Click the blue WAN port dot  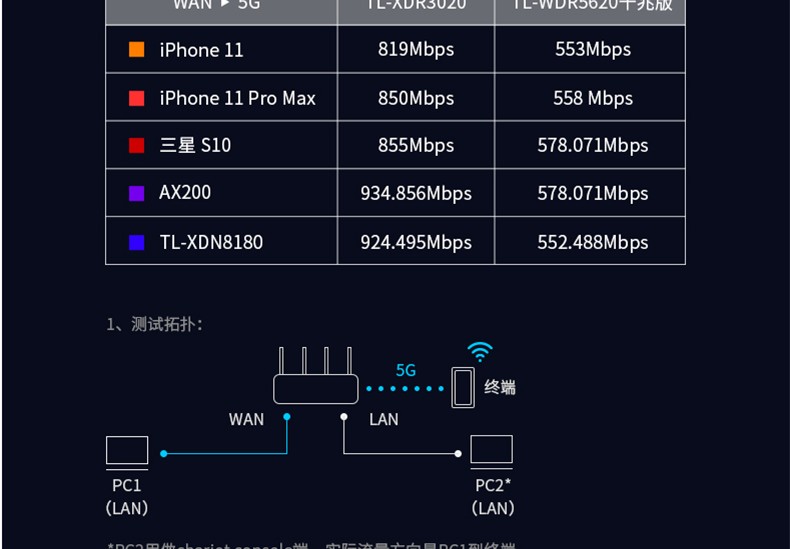click(x=287, y=417)
